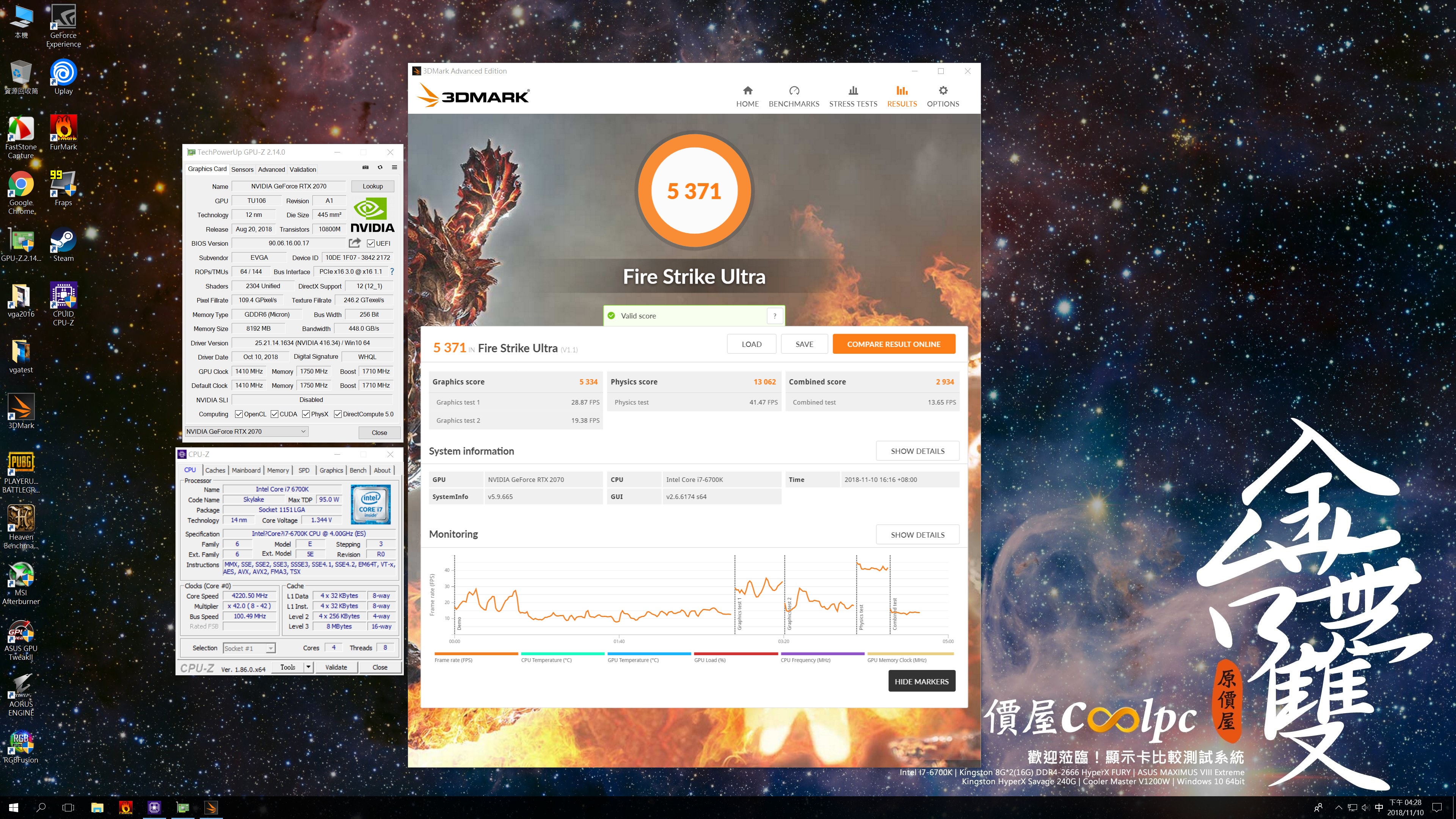Open 3DMark STRESS TESTS section
Viewport: 1456px width, 819px height.
point(853,96)
